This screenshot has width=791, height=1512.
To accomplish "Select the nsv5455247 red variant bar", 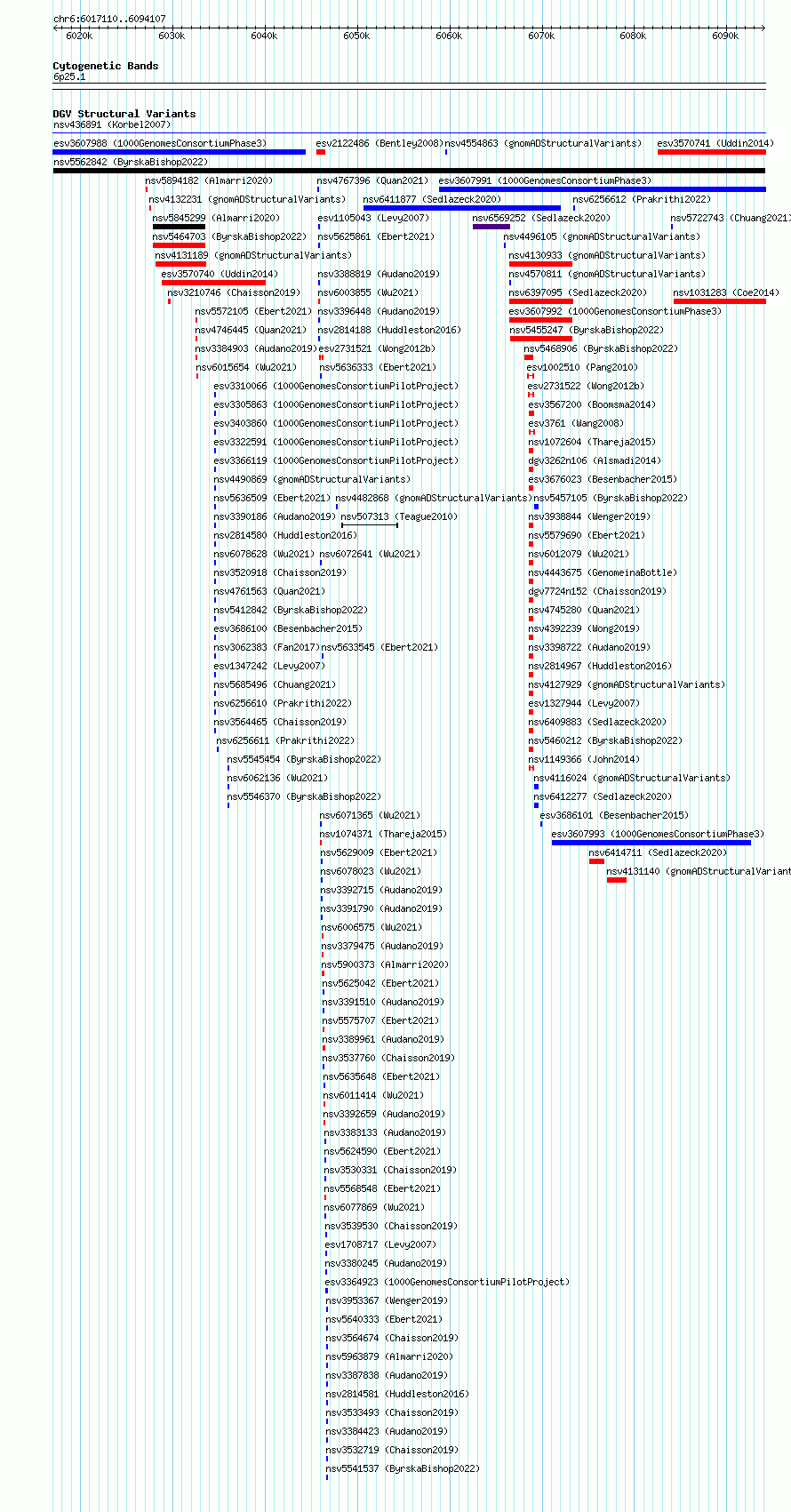I will click(540, 339).
